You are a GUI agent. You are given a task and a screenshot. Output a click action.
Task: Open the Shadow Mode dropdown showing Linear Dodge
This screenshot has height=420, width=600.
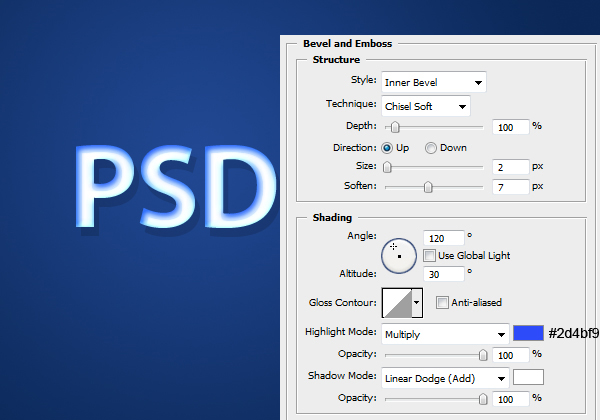pyautogui.click(x=445, y=378)
